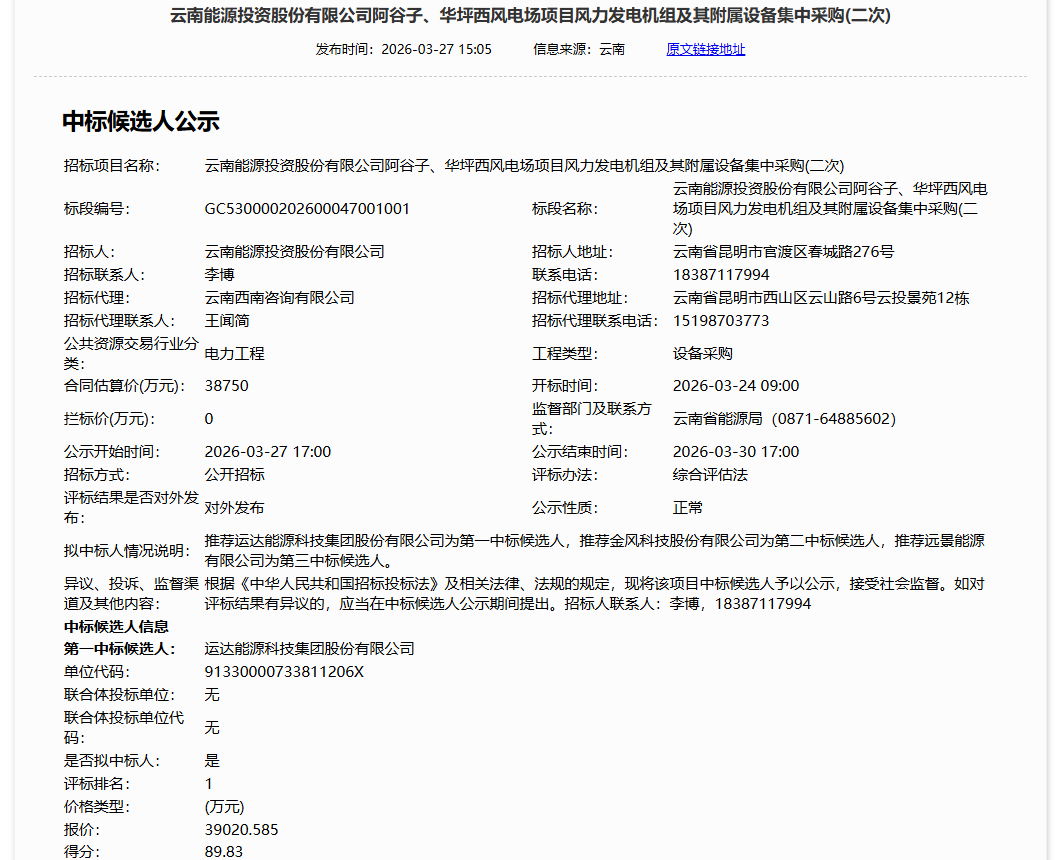Select unit code 91330000733811206X
The height and width of the screenshot is (860, 1064).
pyautogui.click(x=284, y=672)
